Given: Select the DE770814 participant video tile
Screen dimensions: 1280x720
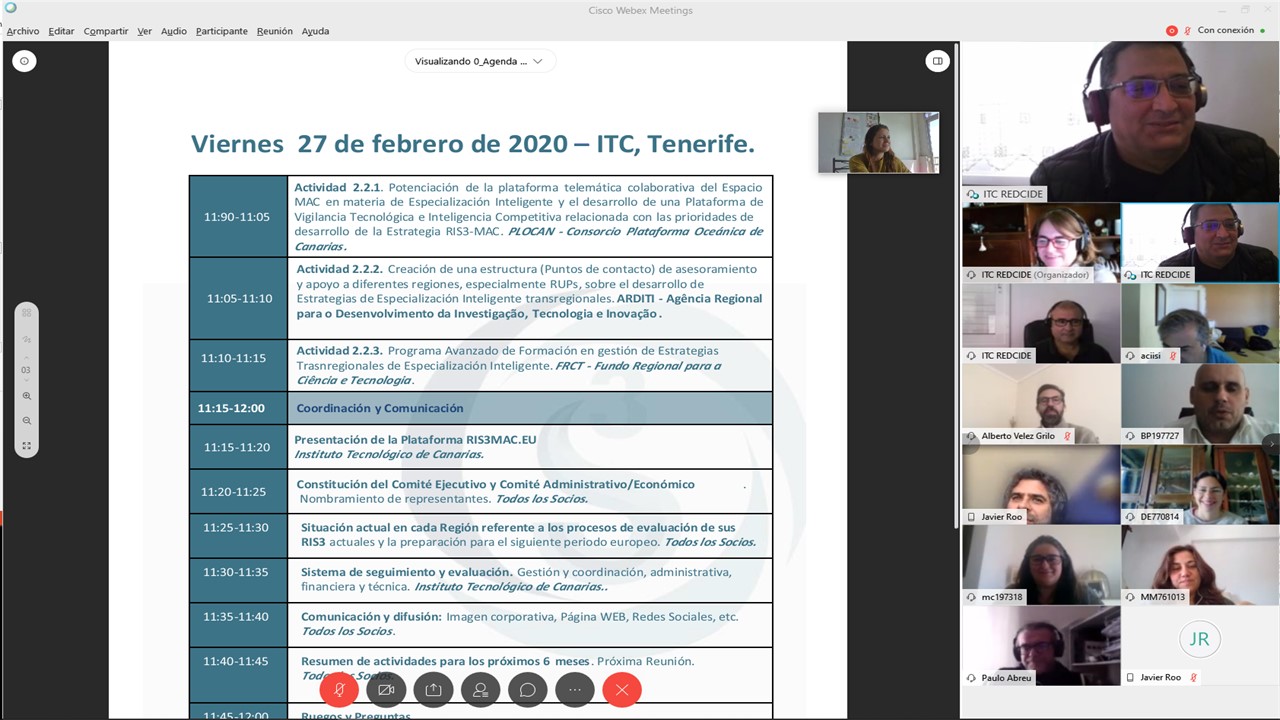Looking at the screenshot, I should click(x=1200, y=485).
